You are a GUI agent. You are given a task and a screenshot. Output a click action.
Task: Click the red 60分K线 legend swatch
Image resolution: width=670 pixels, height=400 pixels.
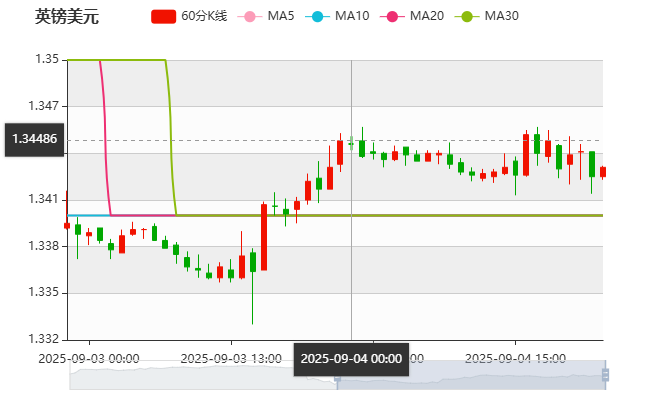[163, 17]
